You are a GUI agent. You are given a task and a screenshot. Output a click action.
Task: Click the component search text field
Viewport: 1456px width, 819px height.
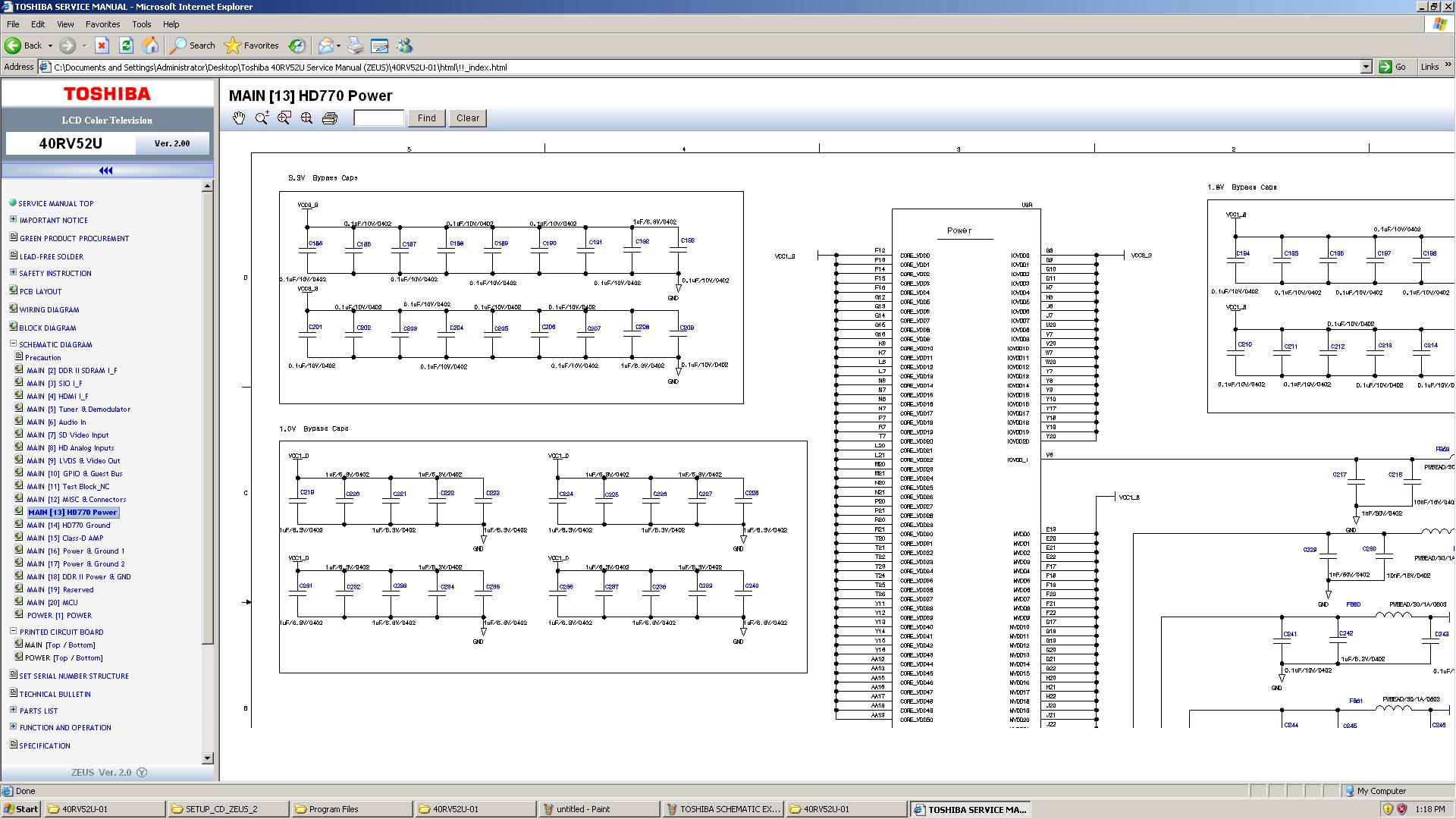point(378,118)
